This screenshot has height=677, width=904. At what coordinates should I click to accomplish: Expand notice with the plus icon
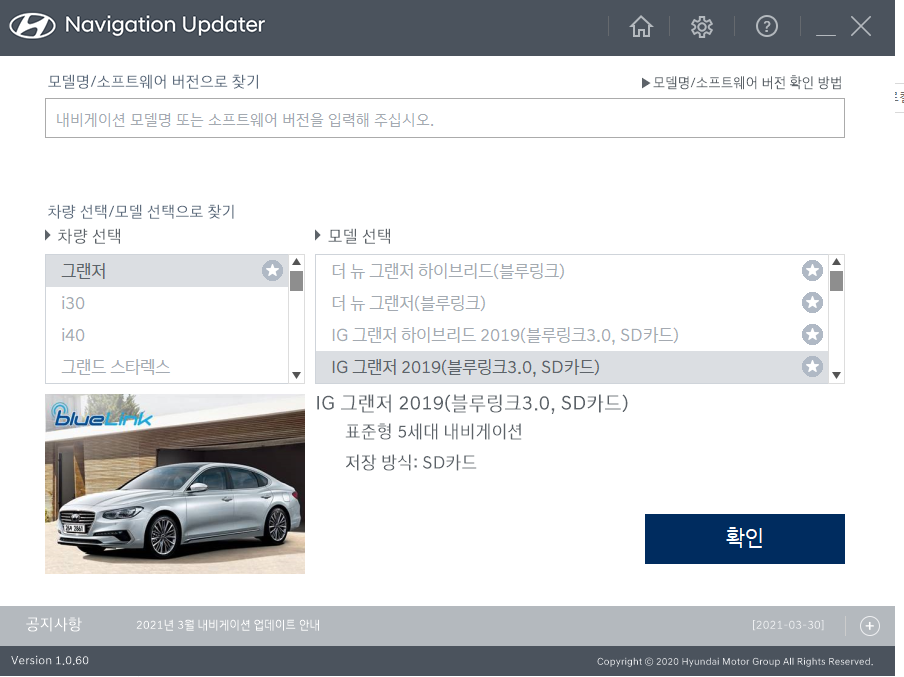(869, 626)
